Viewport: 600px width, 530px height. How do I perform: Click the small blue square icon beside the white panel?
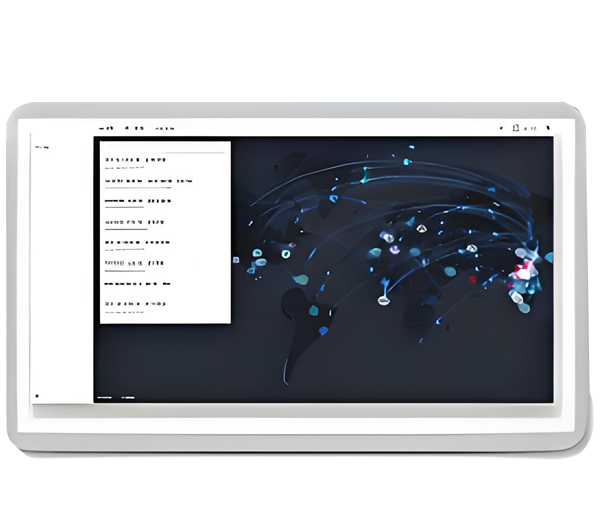pos(236,260)
